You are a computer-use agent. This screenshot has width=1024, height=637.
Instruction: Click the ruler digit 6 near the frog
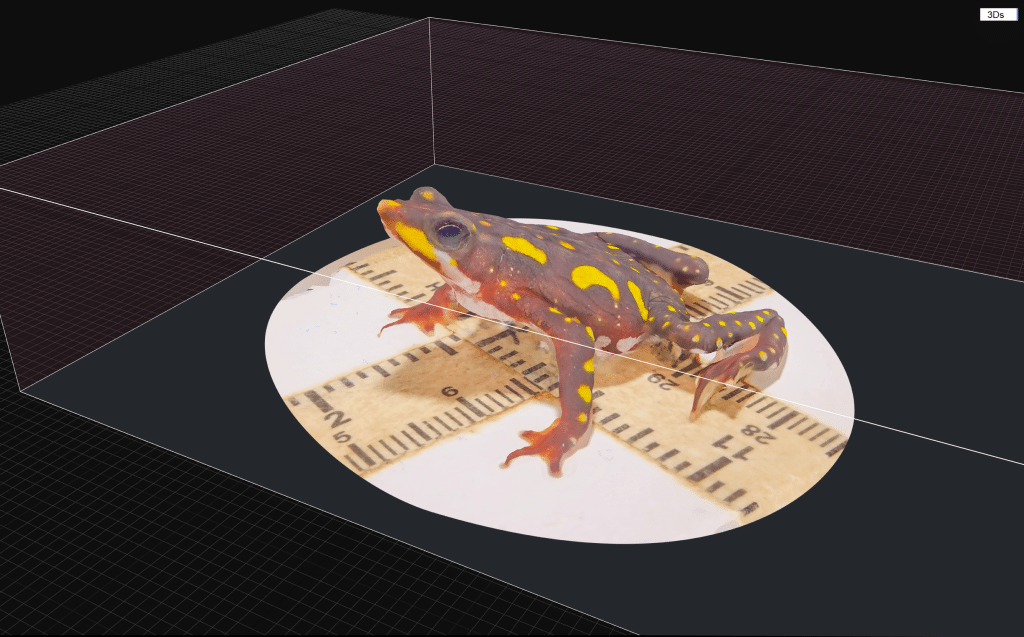448,392
